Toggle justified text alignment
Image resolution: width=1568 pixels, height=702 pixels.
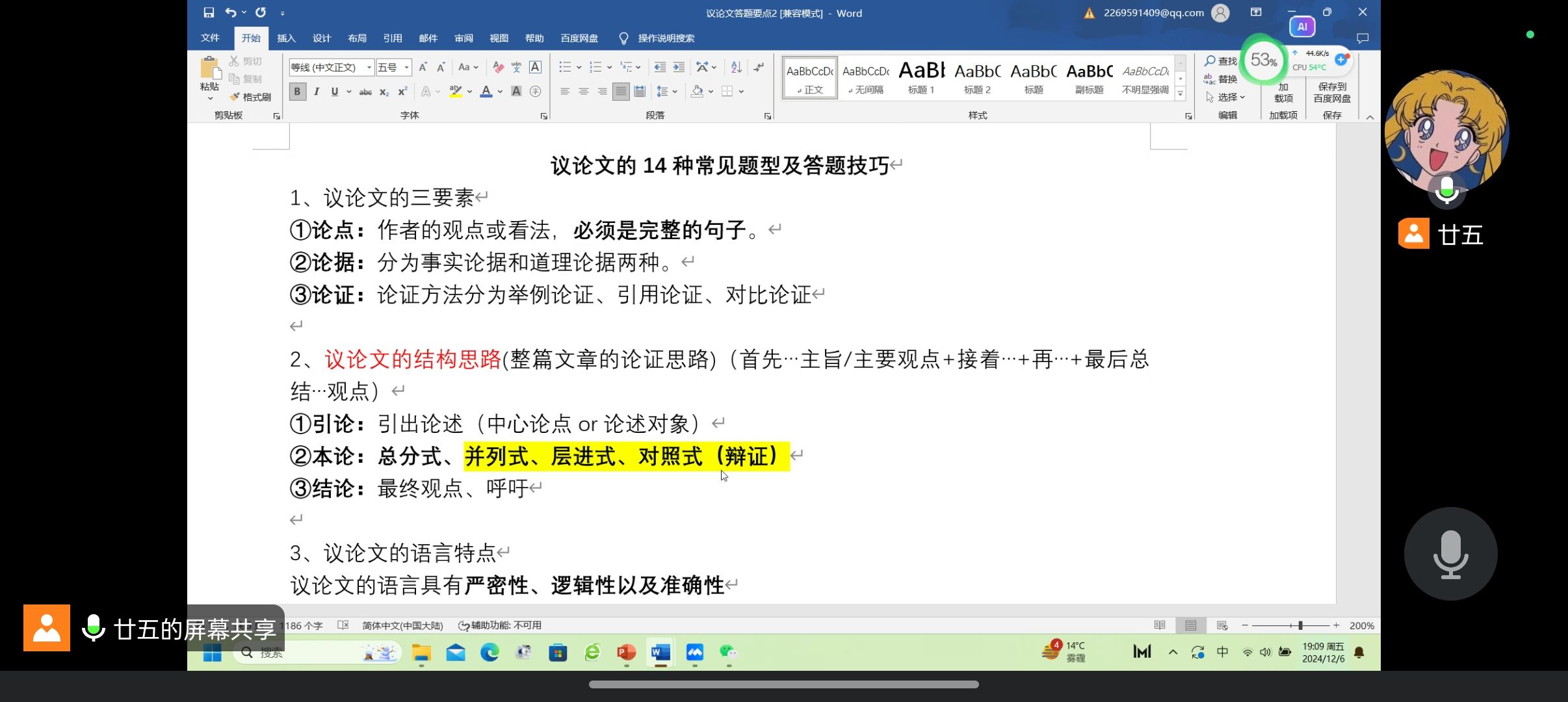pyautogui.click(x=621, y=92)
